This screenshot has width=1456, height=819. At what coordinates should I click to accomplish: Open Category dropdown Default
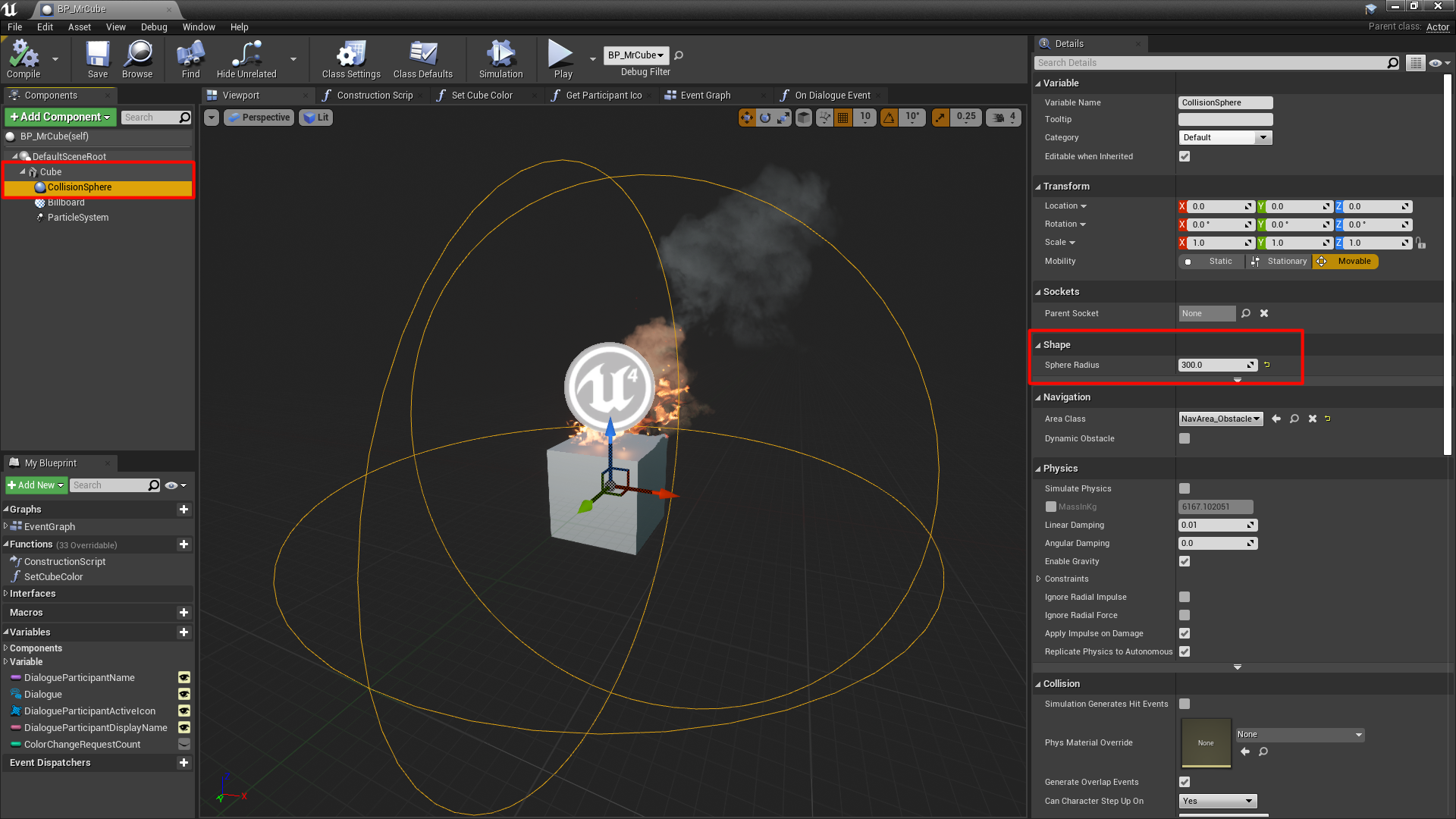pos(1225,137)
